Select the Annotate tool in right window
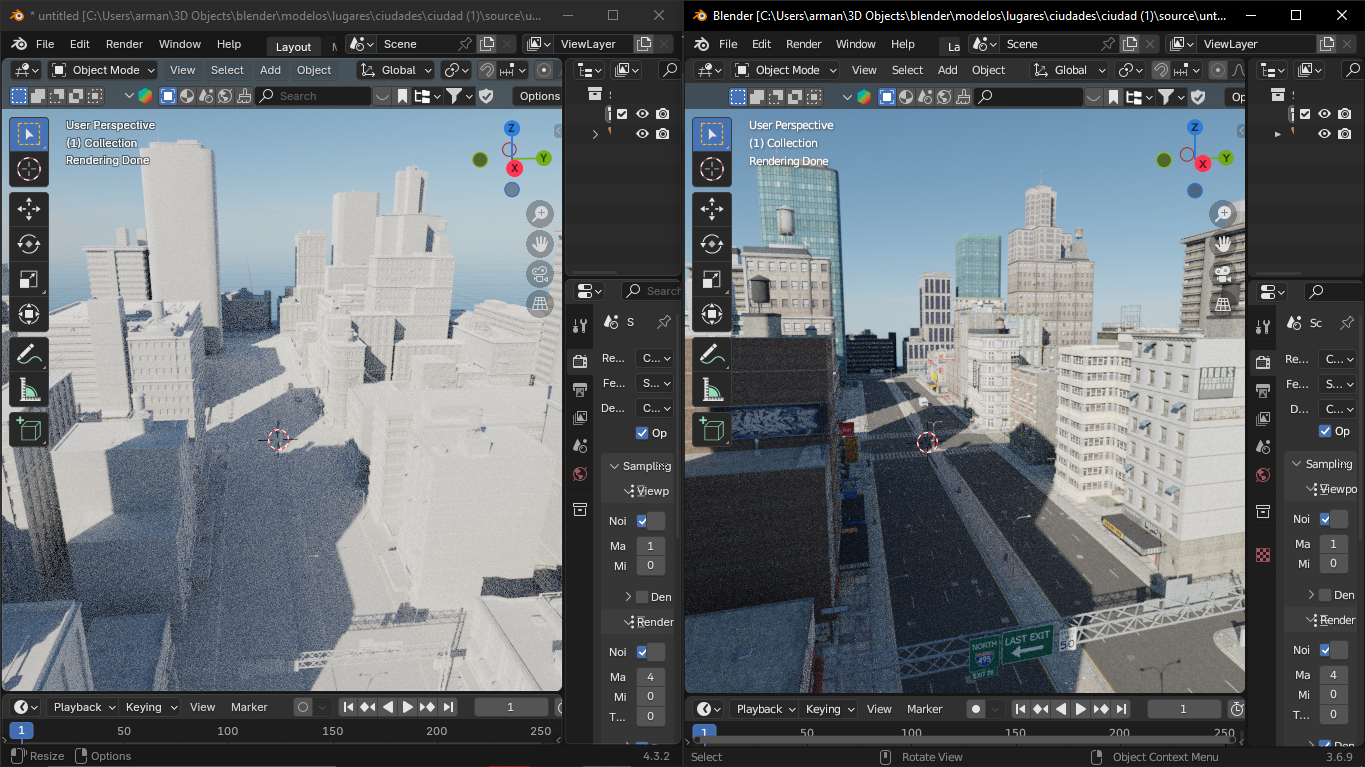The width and height of the screenshot is (1365, 767). (x=712, y=355)
